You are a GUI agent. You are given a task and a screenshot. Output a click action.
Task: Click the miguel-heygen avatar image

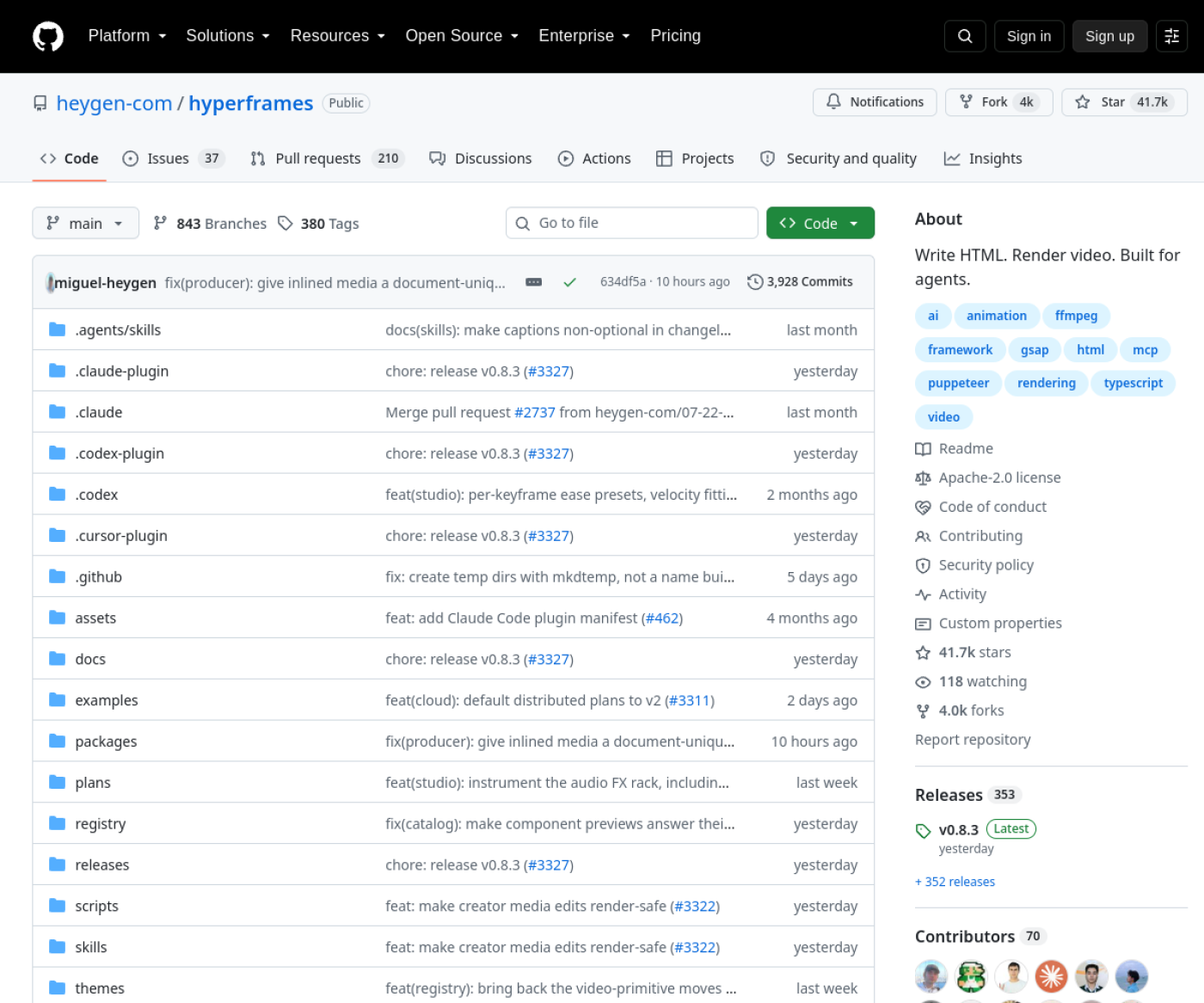(50, 282)
